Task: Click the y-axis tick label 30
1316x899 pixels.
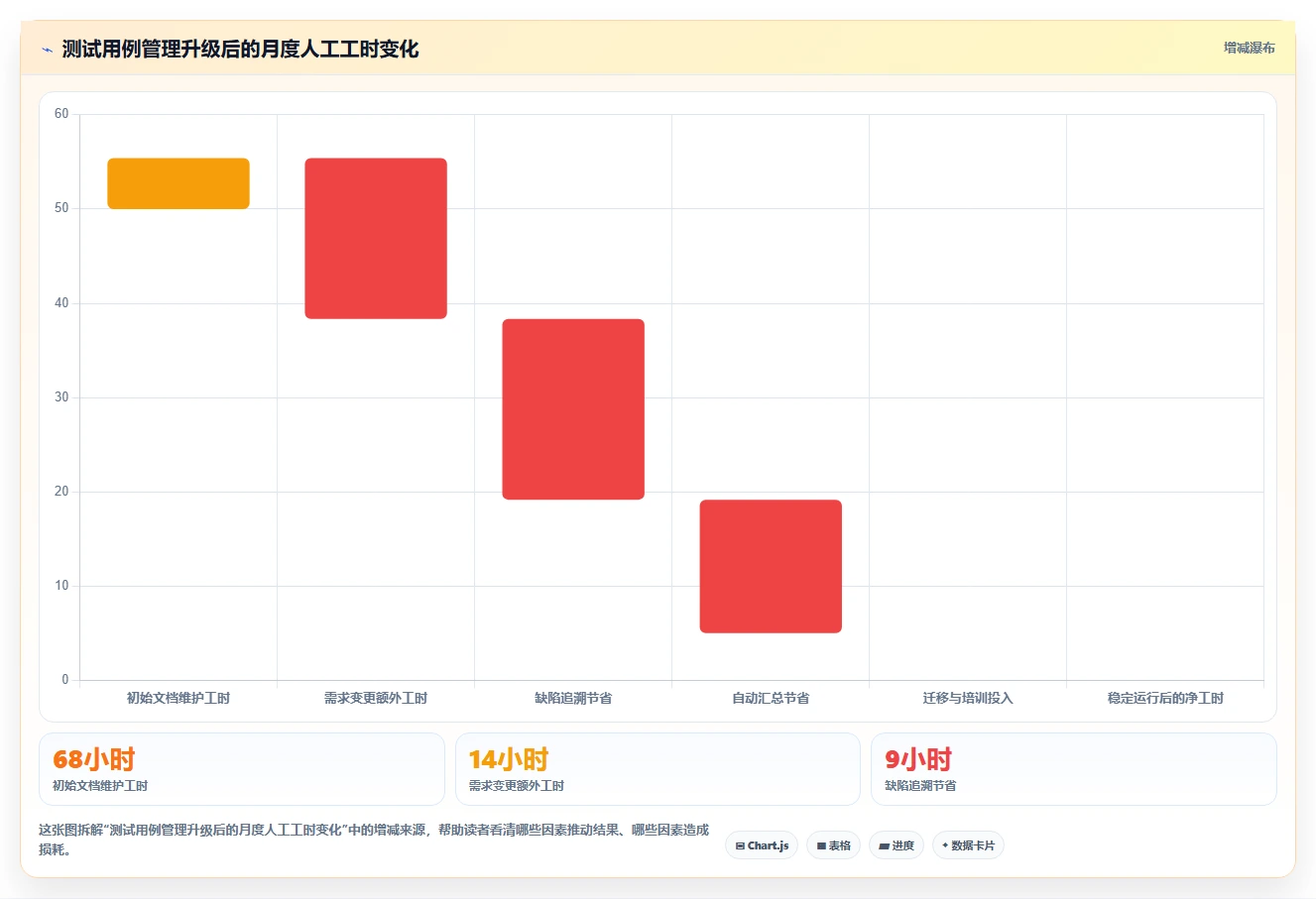Action: point(61,397)
